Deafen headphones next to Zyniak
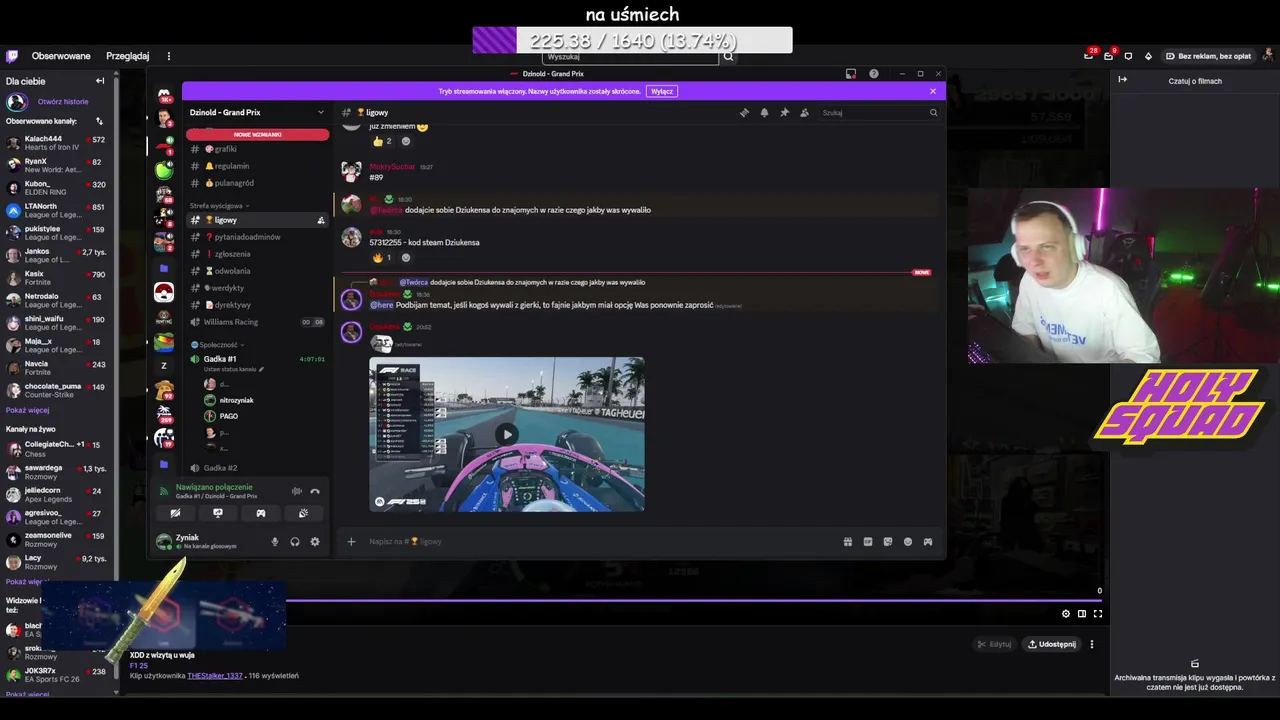 [x=295, y=542]
